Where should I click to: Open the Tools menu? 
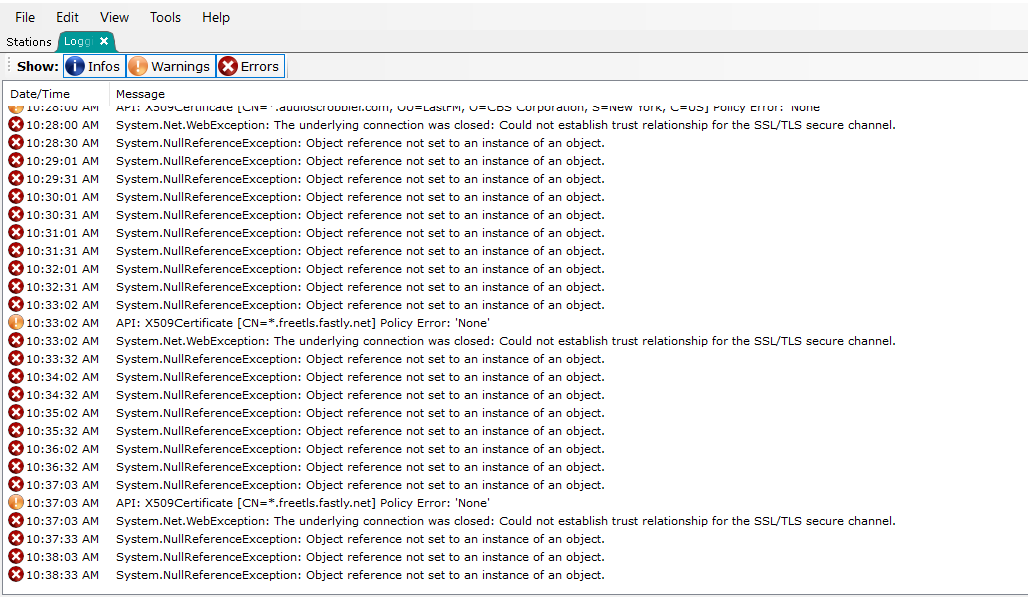165,17
